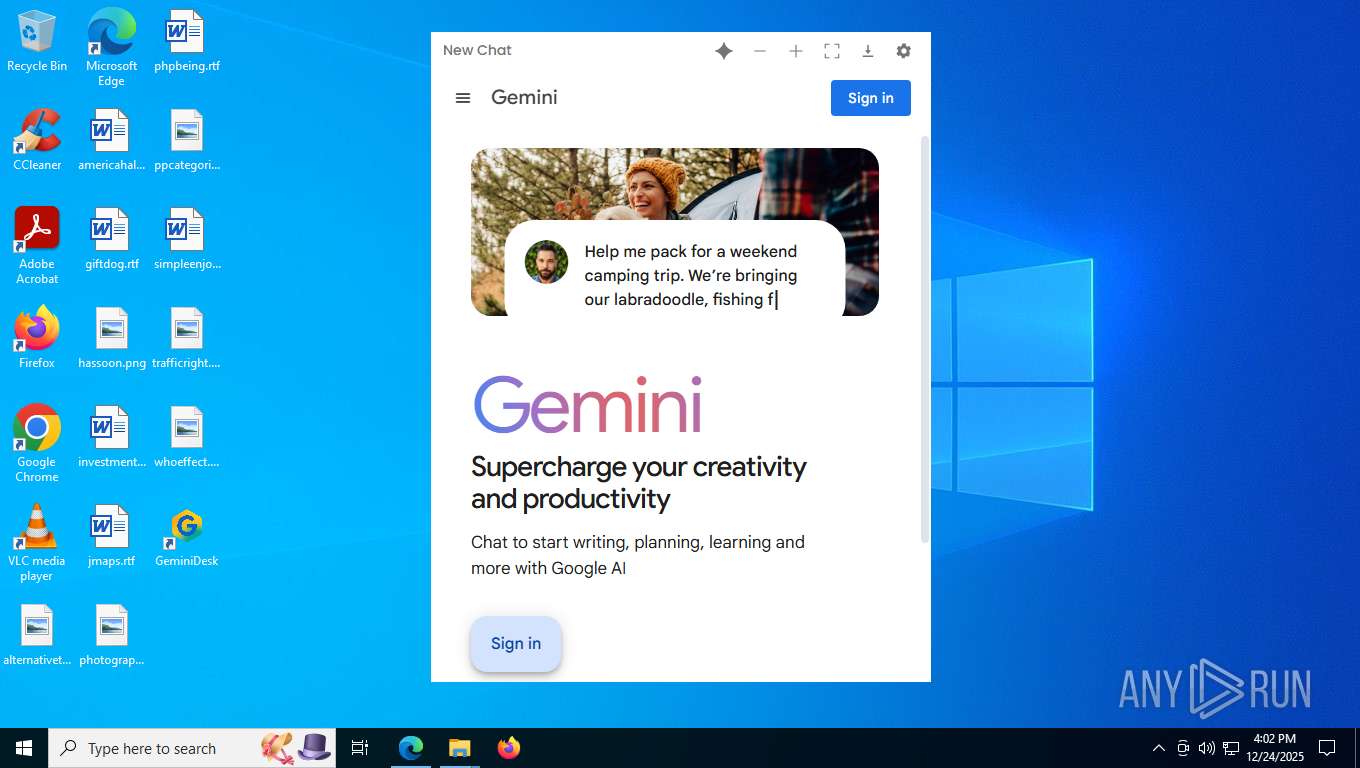1360x768 pixels.
Task: Select the whoeffect... image file icon
Action: (187, 437)
